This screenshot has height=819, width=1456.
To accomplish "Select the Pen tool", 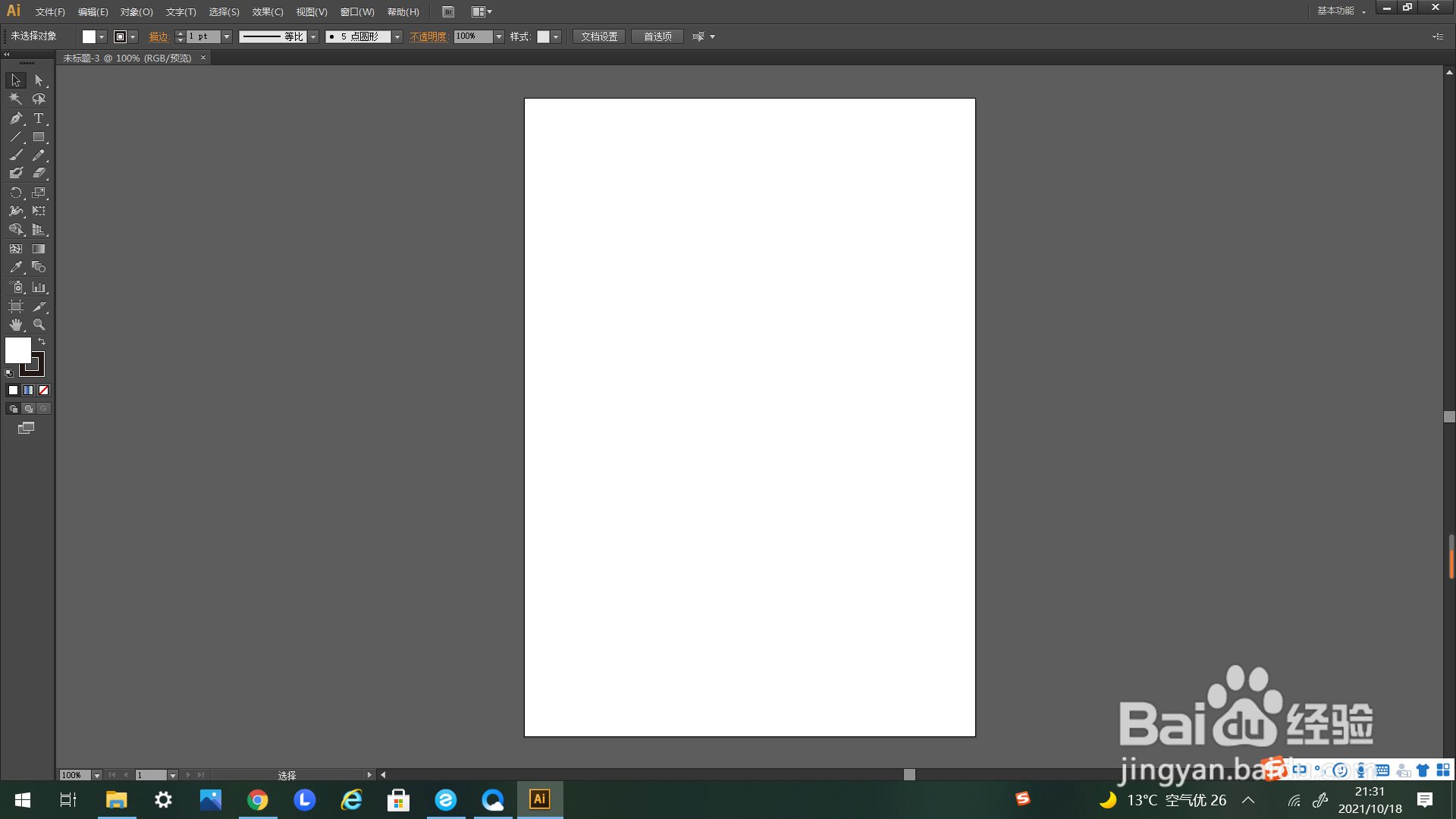I will point(16,118).
